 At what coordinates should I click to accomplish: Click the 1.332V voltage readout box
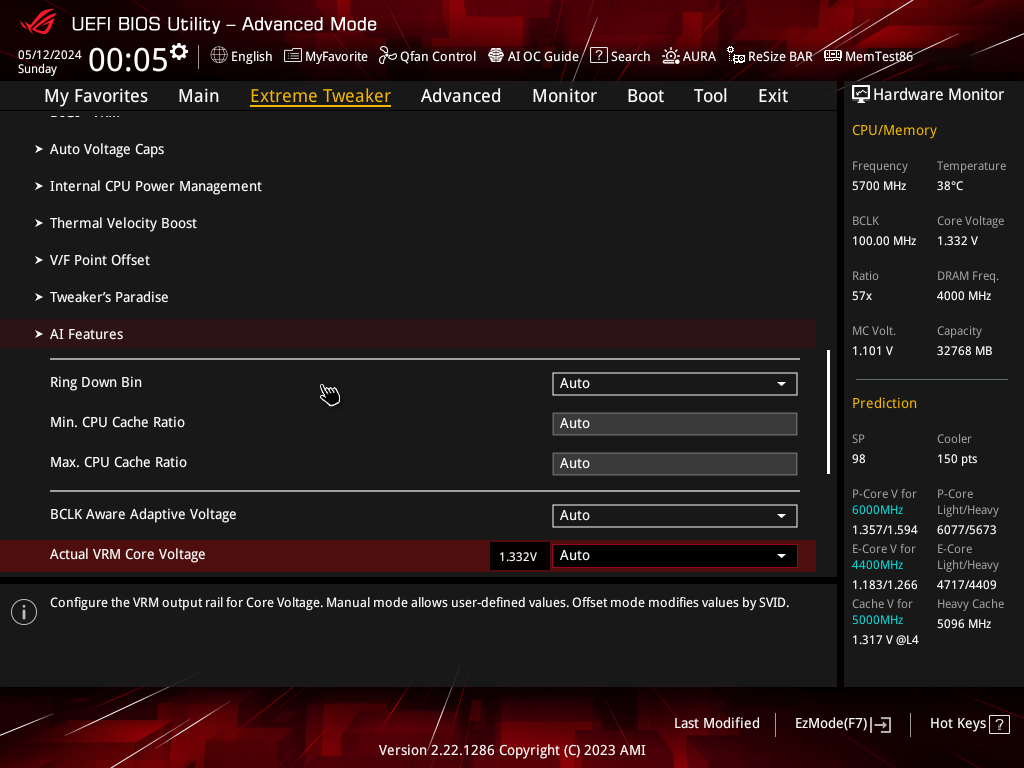click(x=519, y=556)
